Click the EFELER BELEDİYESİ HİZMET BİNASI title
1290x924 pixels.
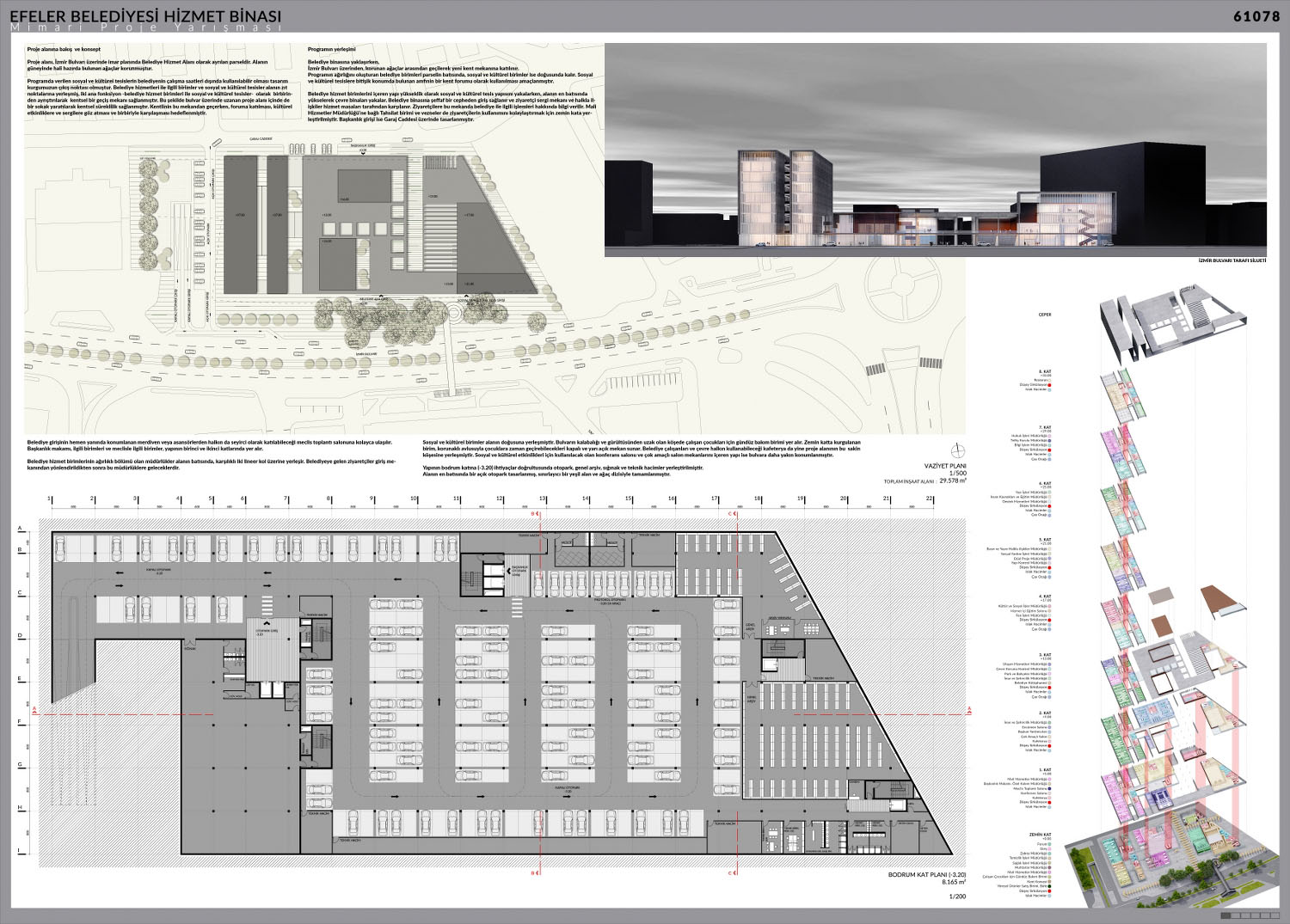click(144, 15)
